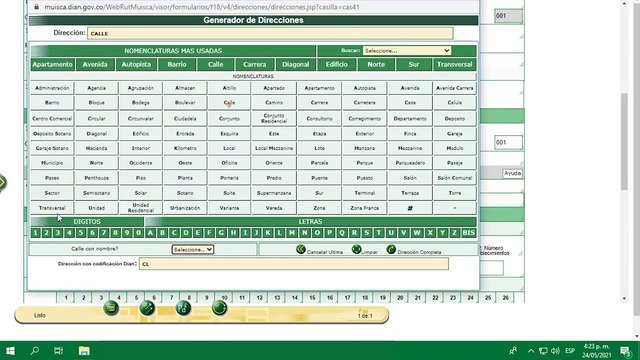The width and height of the screenshot is (640, 360).
Task: Pick the Zona Franca nomenclatura button
Action: pos(364,208)
